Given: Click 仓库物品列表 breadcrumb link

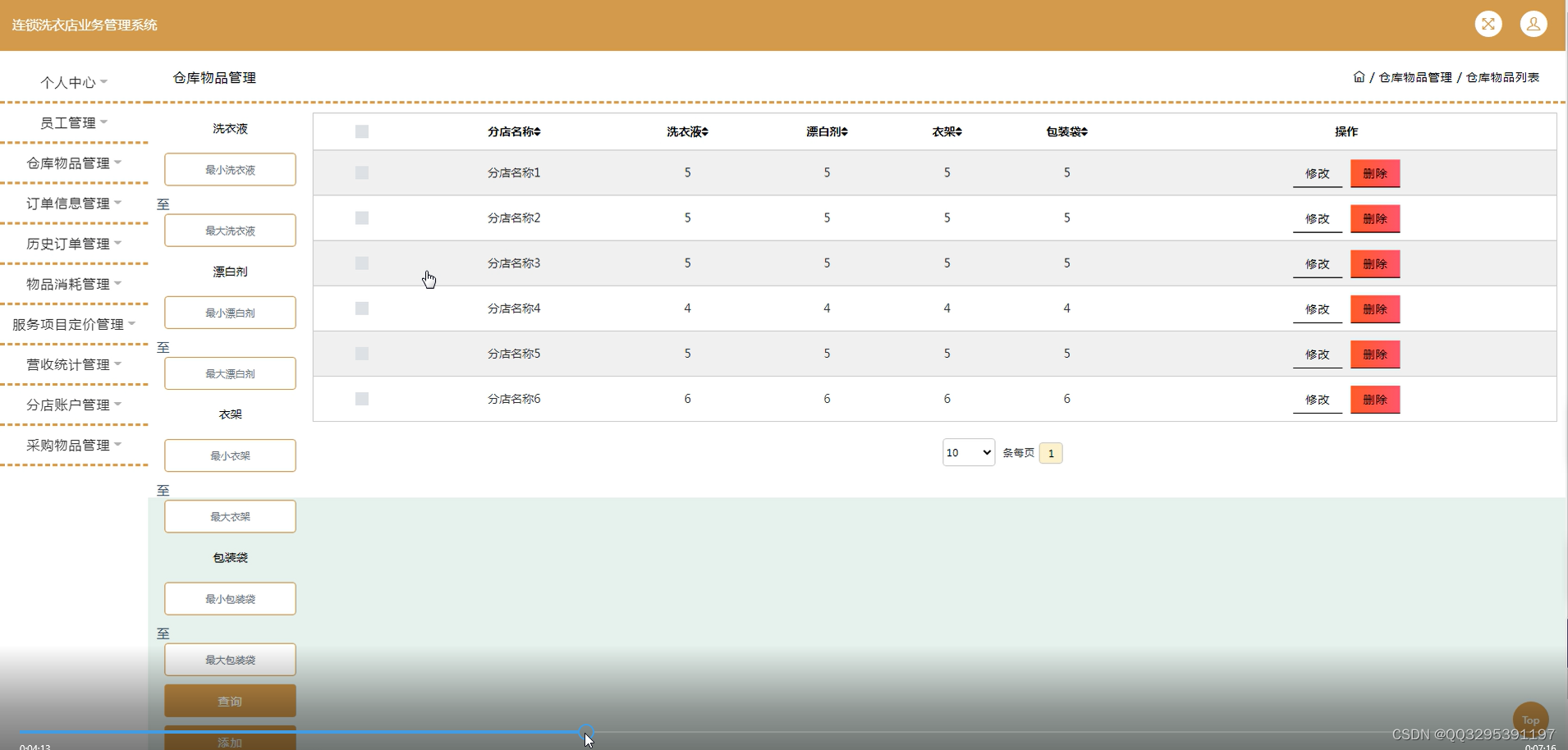Looking at the screenshot, I should 1503,77.
